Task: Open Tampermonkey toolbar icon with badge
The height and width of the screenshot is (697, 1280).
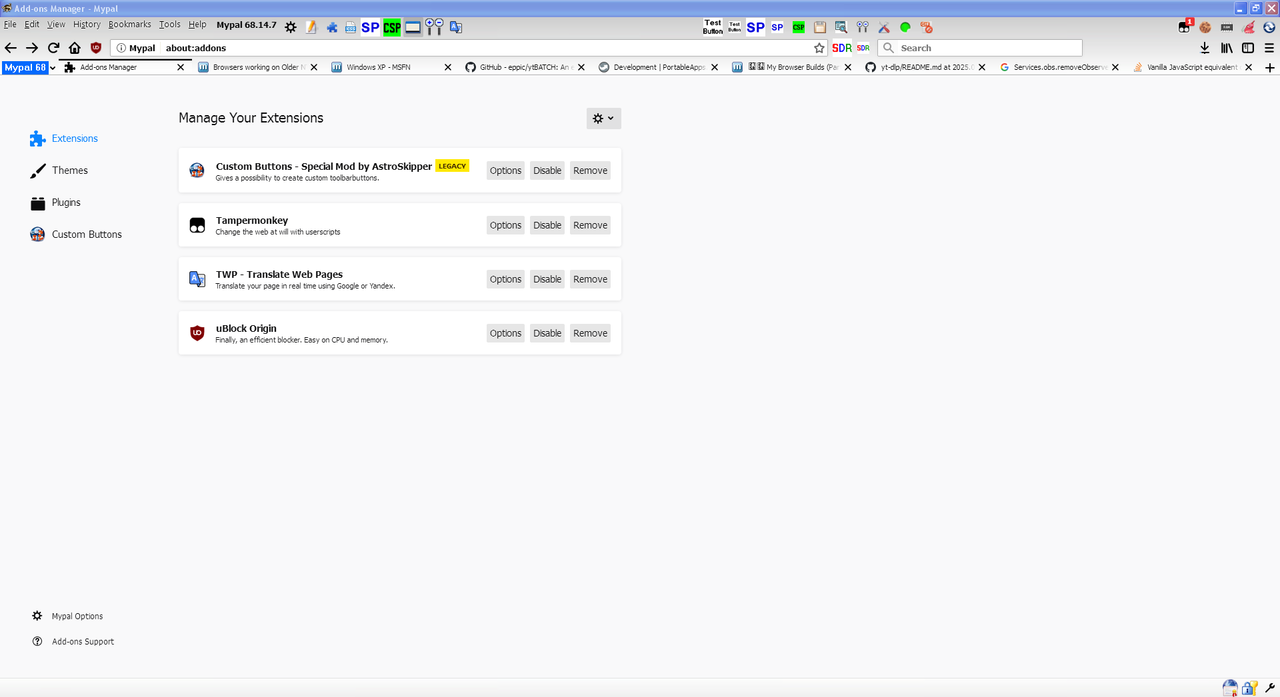Action: (1185, 27)
